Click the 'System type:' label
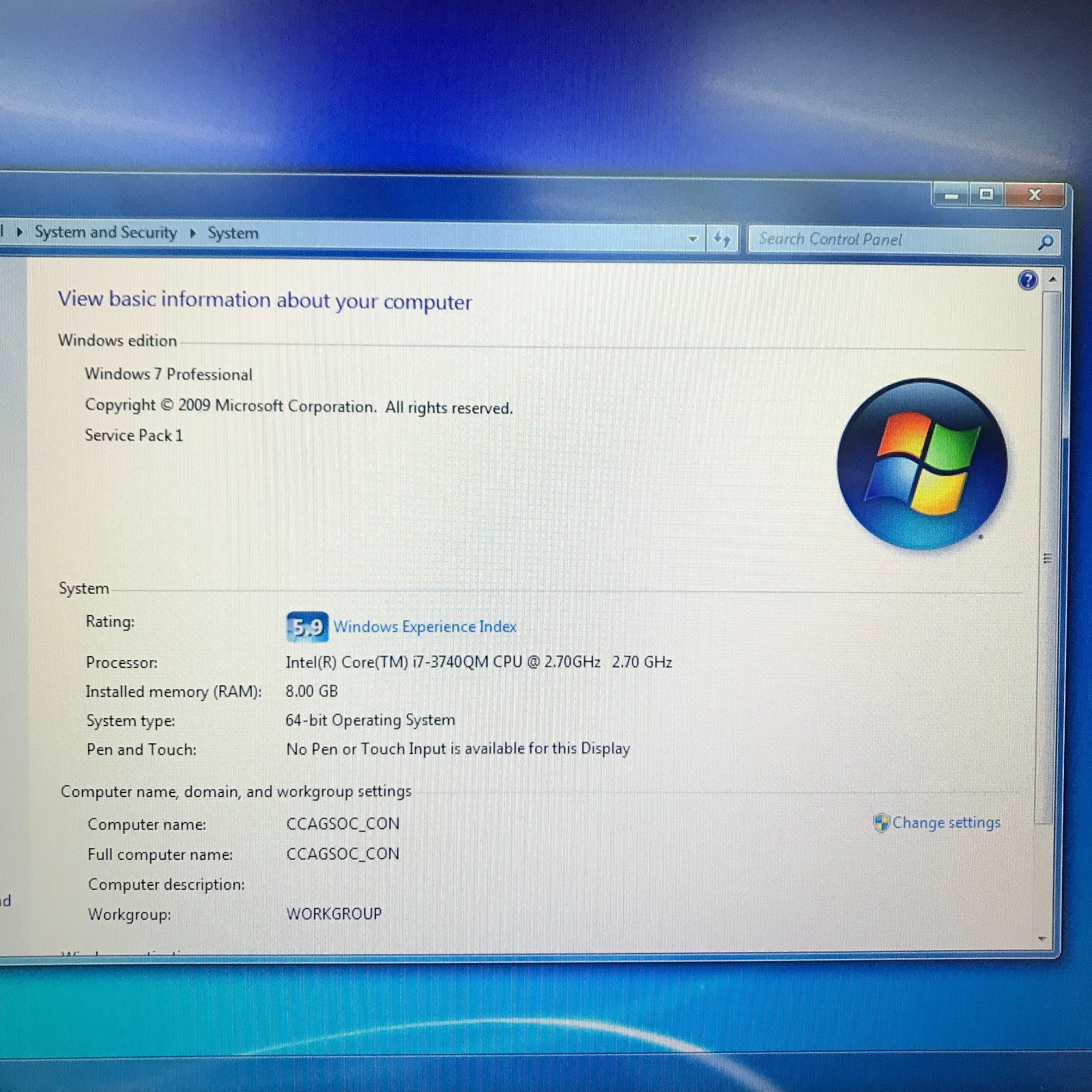The height and width of the screenshot is (1092, 1092). 130,721
